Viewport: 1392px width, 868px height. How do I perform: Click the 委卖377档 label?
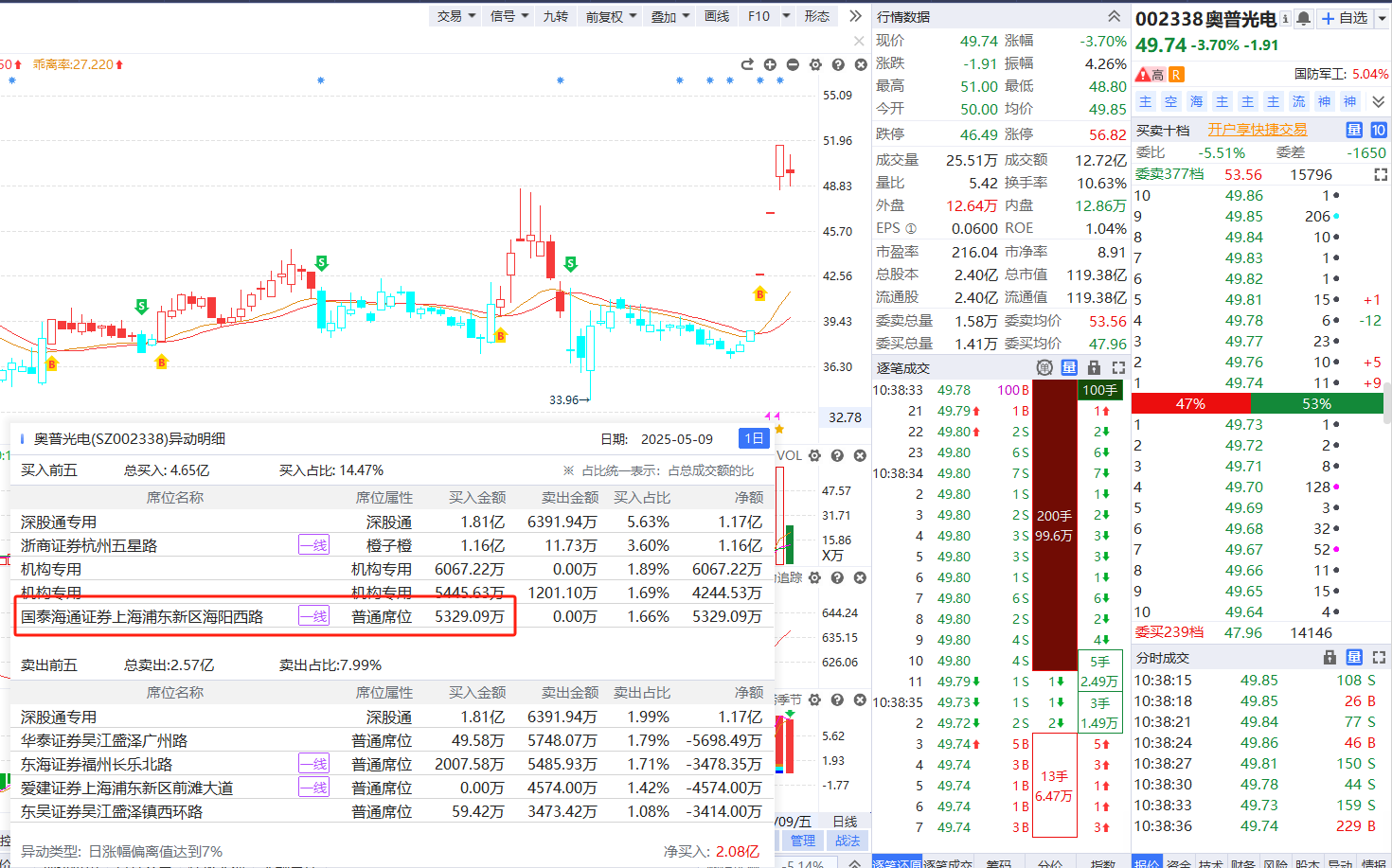pyautogui.click(x=1169, y=174)
